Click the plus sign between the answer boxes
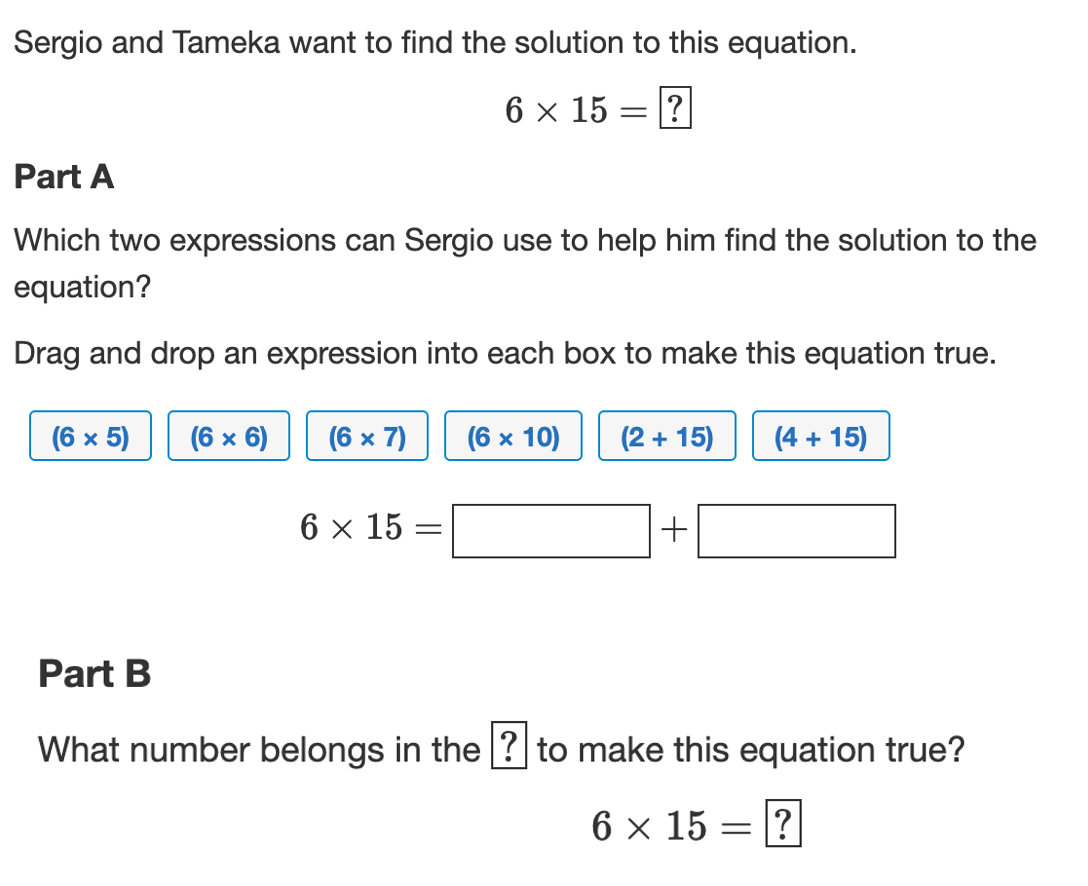The height and width of the screenshot is (886, 1088). tap(674, 531)
